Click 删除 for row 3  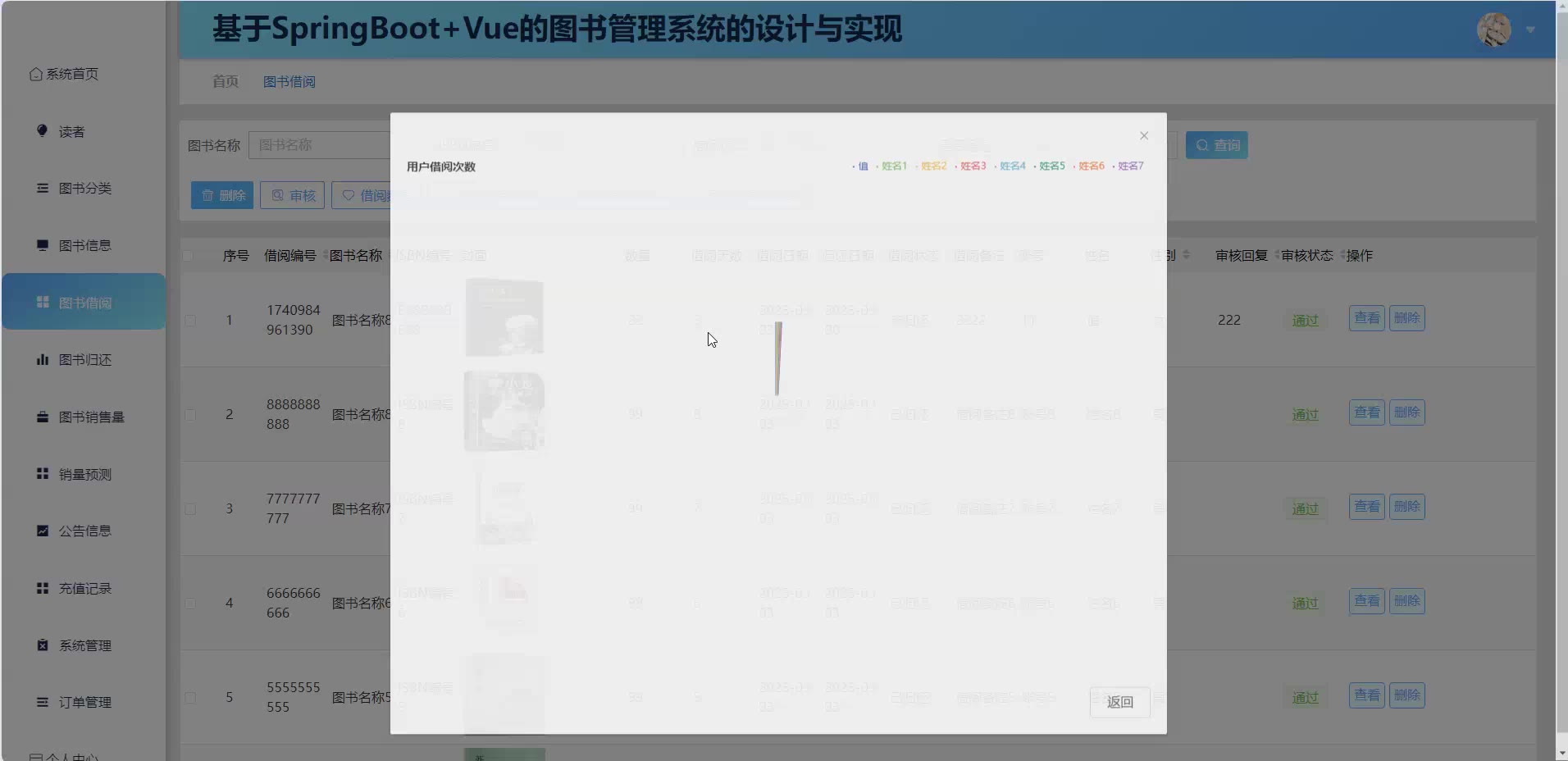click(1407, 507)
